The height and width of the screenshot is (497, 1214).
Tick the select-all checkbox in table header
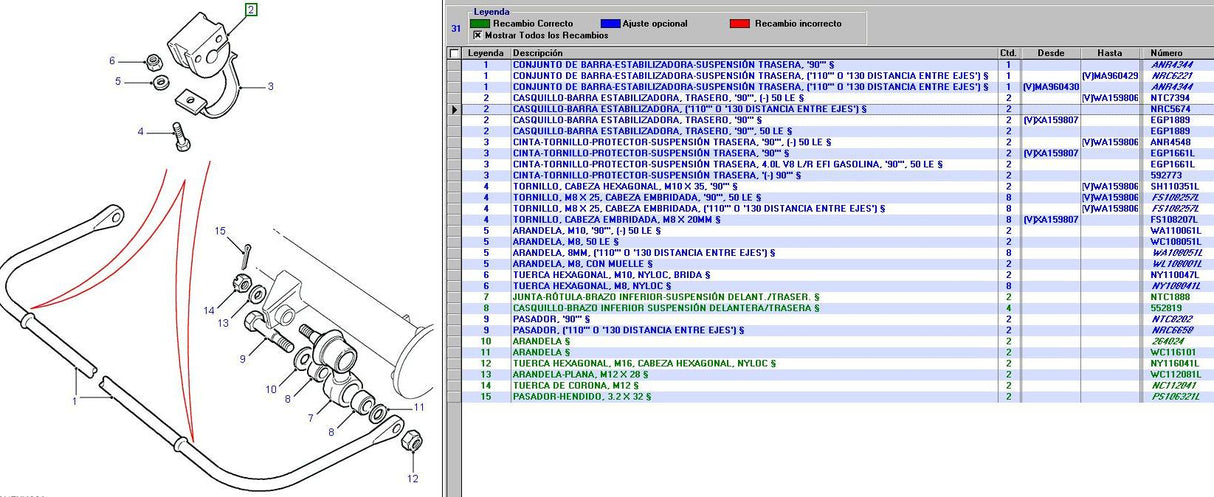456,53
